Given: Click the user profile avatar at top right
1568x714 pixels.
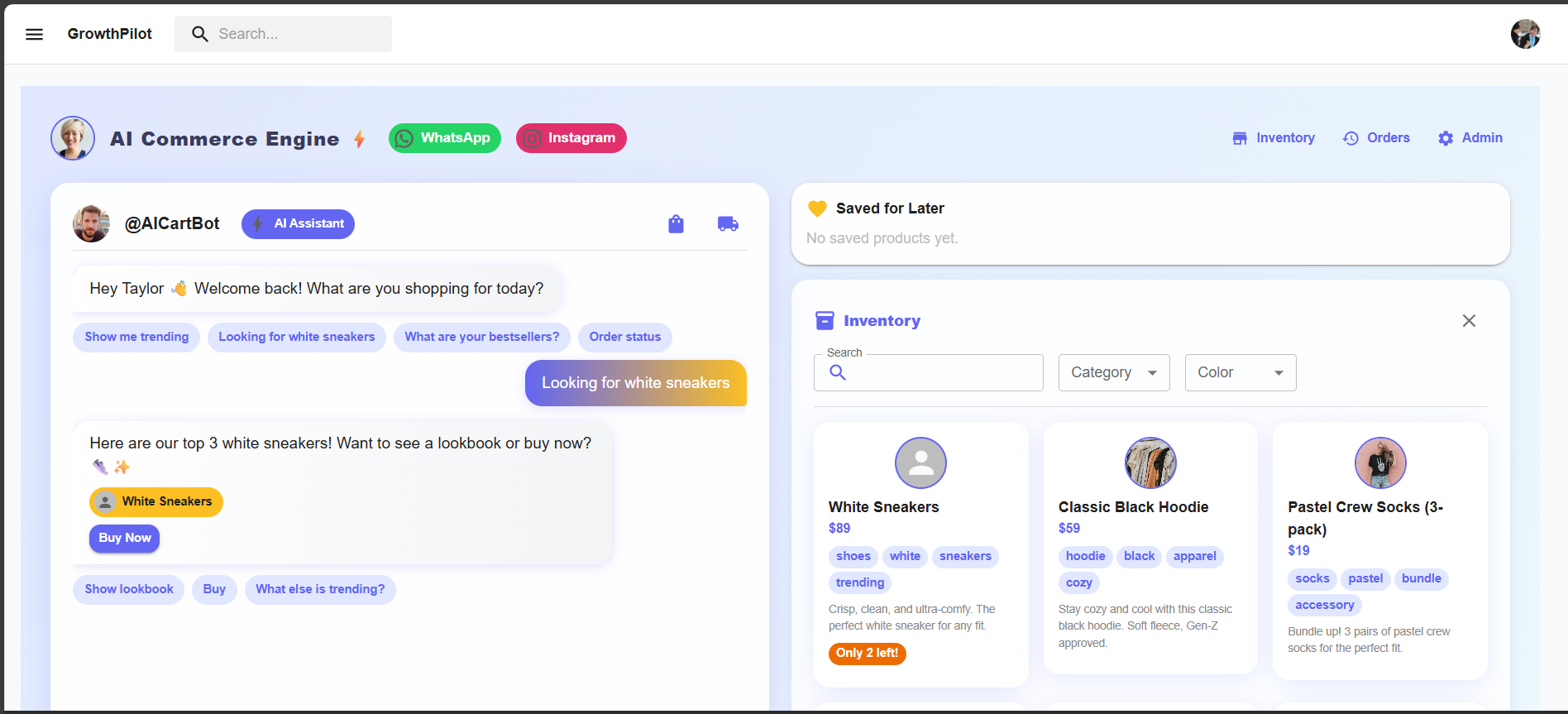Looking at the screenshot, I should [1525, 34].
